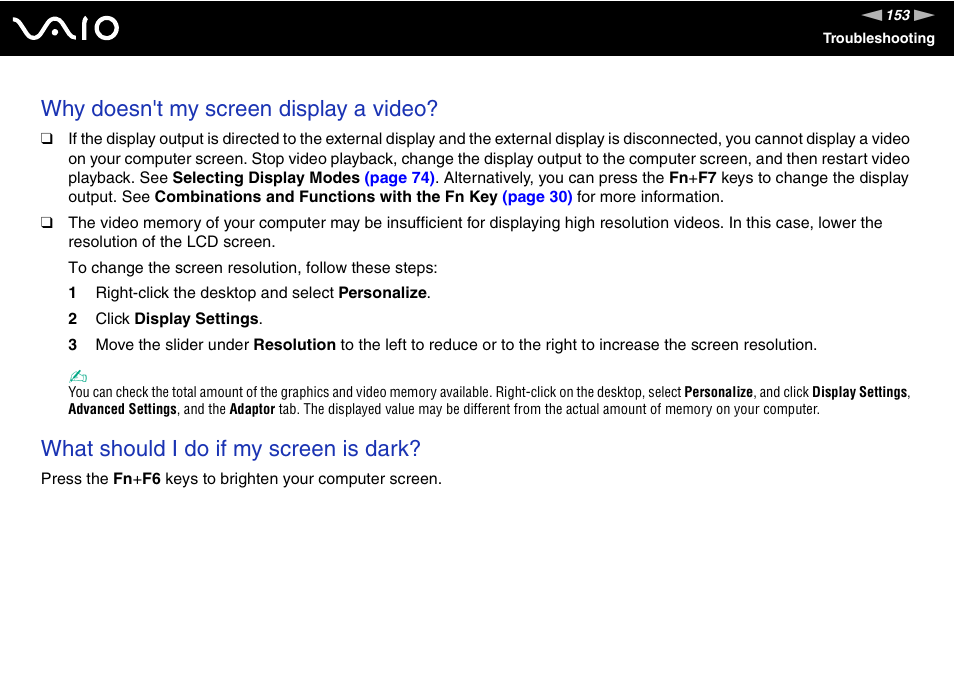Click the note pencil icon

pos(78,376)
